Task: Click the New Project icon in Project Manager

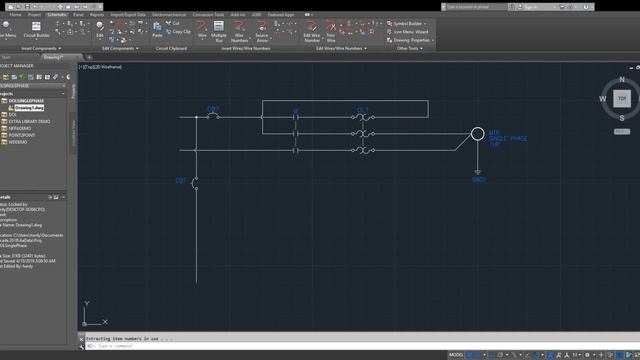Action: coord(6,77)
